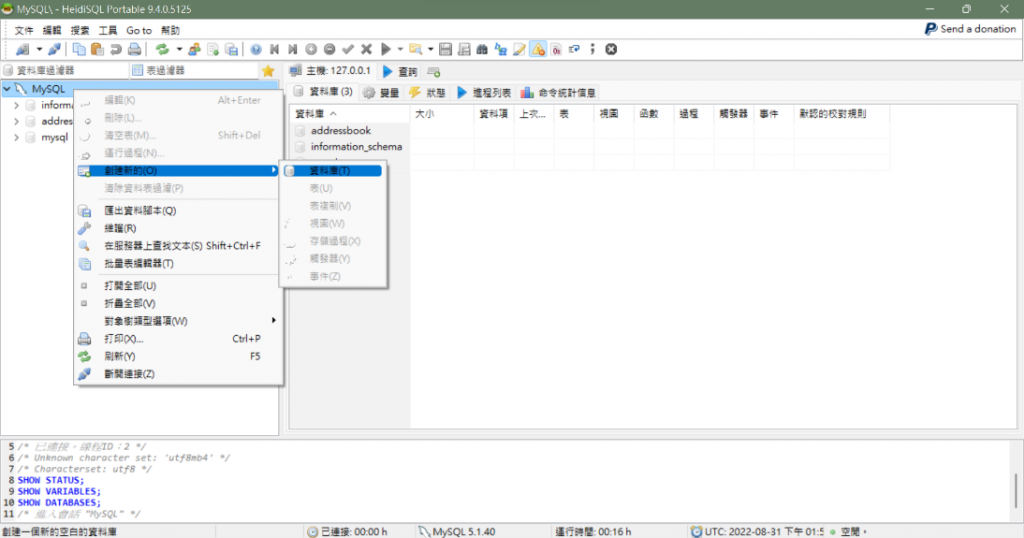Select the 資料庫 (3) tab
Image resolution: width=1024 pixels, height=538 pixels.
[x=323, y=92]
